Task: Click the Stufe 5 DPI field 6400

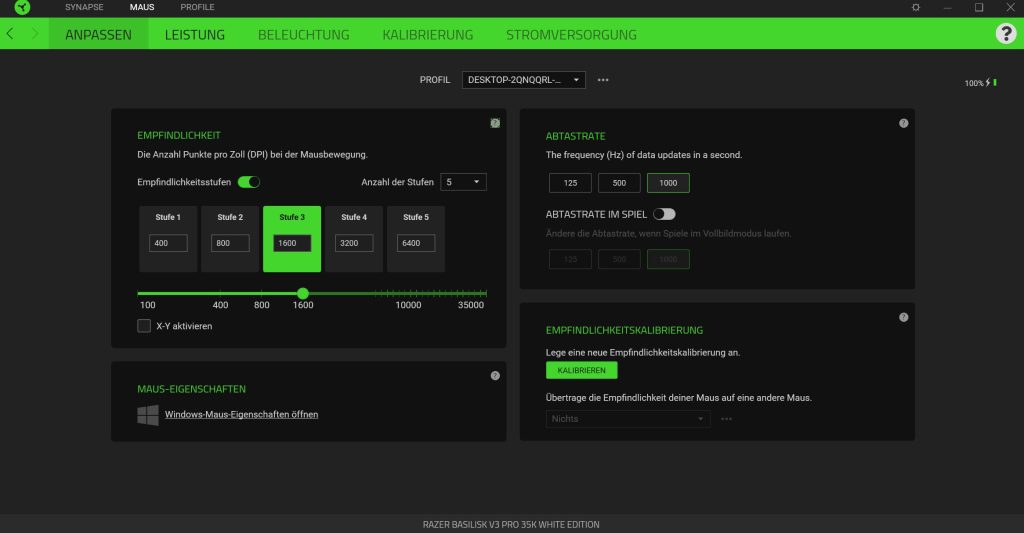Action: tap(416, 243)
